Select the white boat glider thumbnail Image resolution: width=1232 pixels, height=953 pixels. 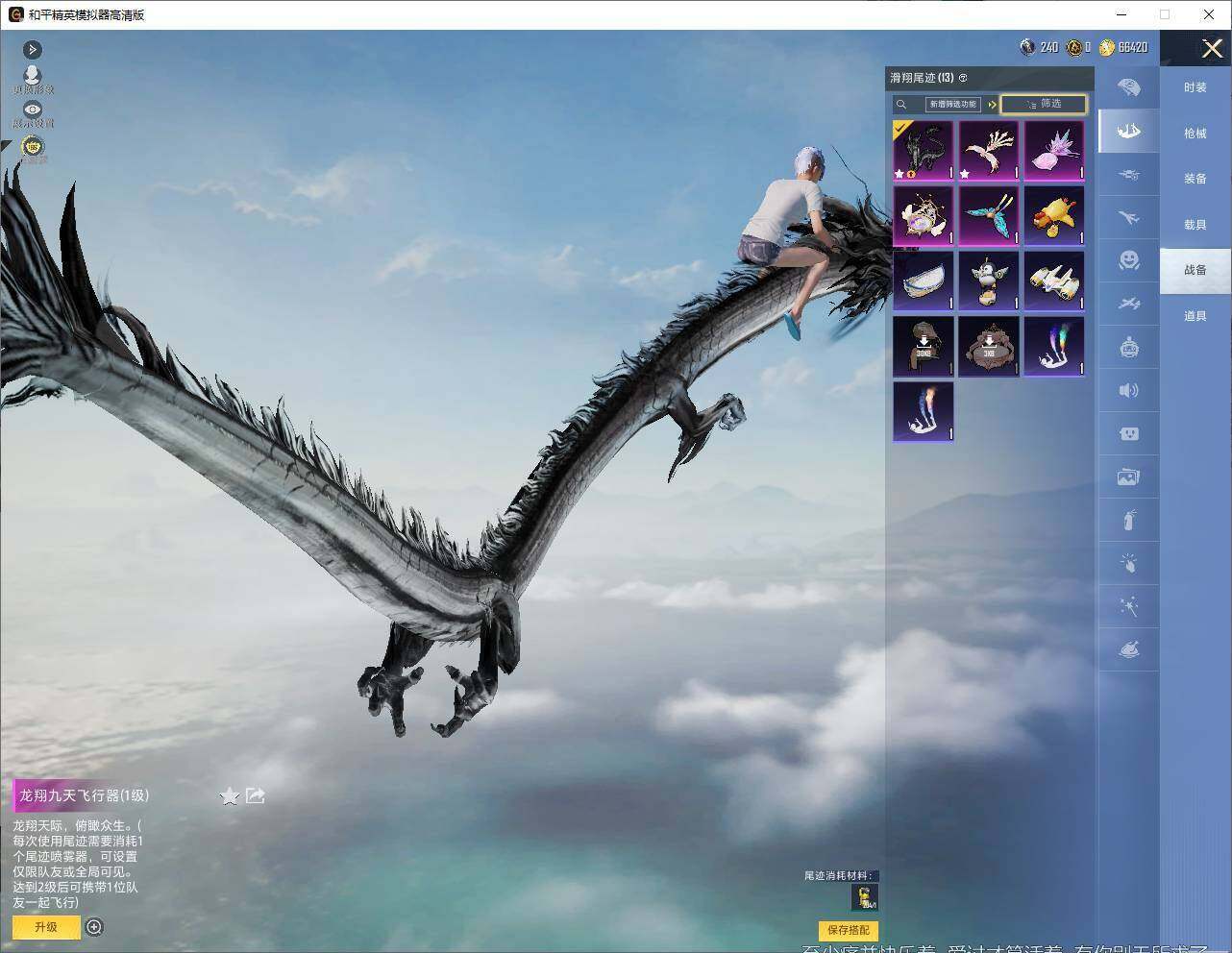click(924, 281)
